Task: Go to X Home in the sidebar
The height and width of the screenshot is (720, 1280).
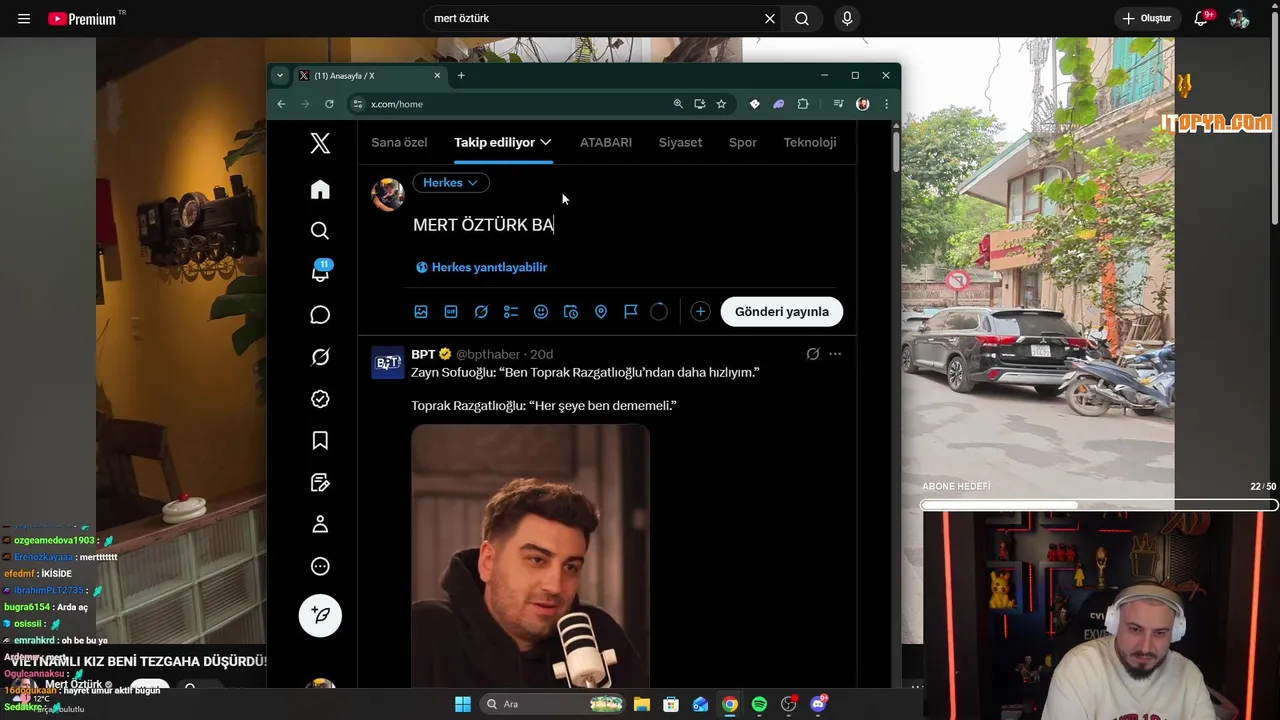Action: tap(320, 189)
